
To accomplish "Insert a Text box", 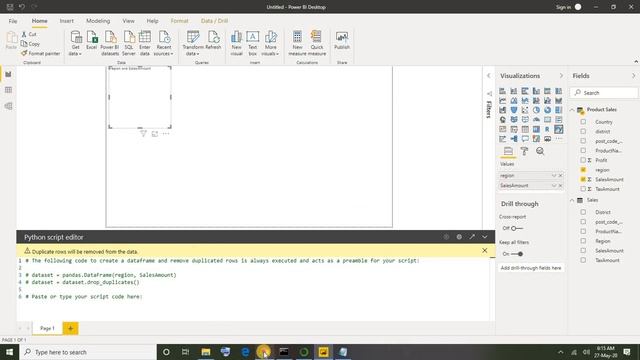I will [x=253, y=43].
